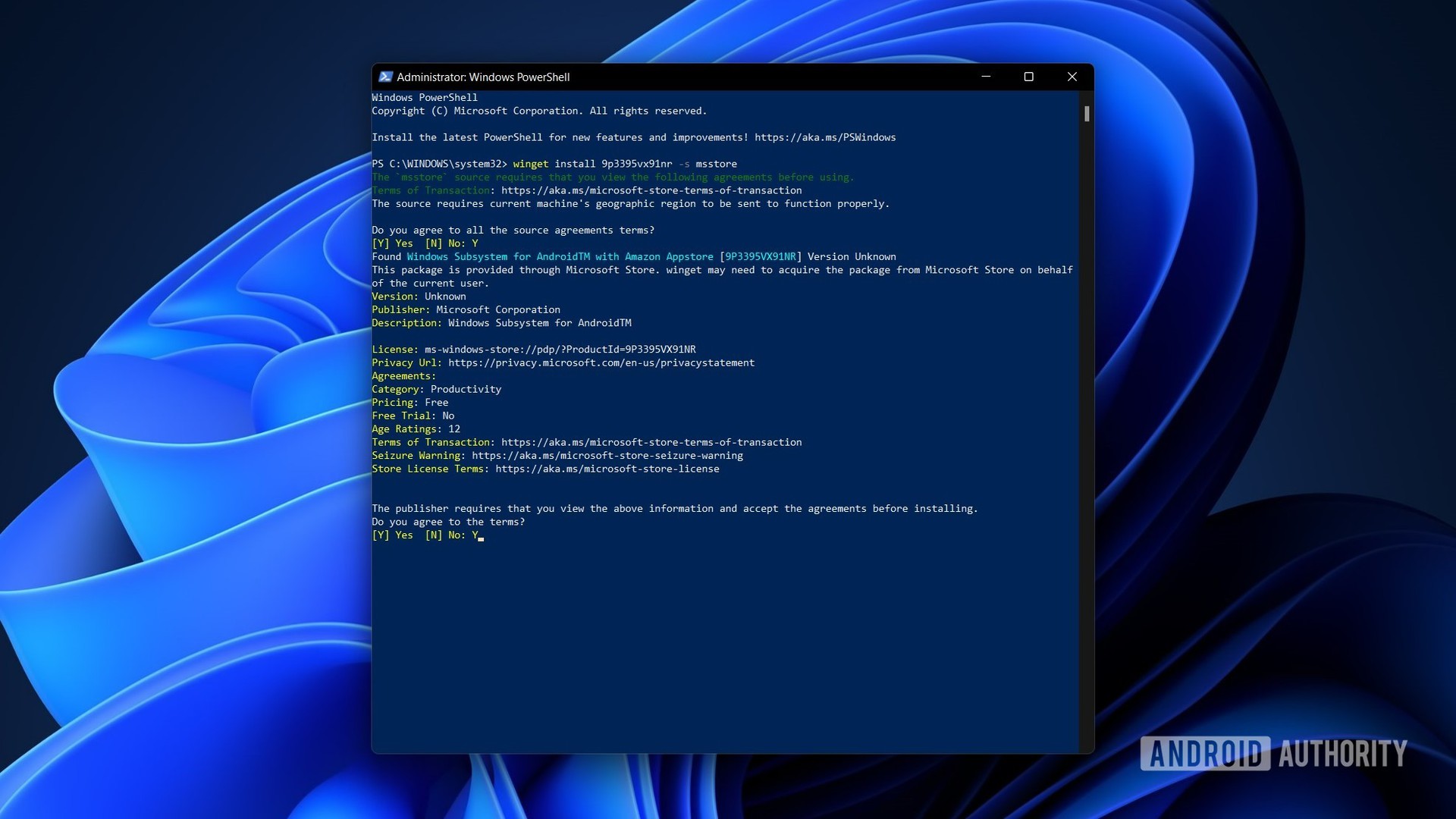Click the 'Agreements:' label
Screen dimensions: 1456x819
point(404,376)
